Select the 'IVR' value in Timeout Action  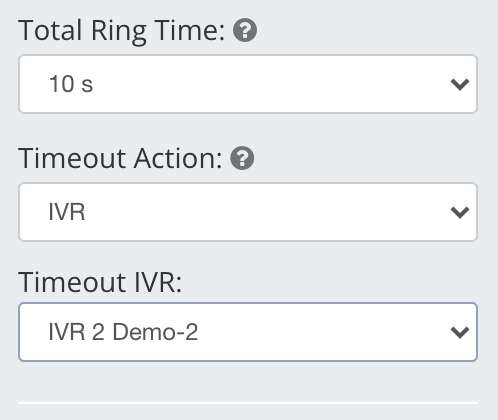click(x=67, y=212)
